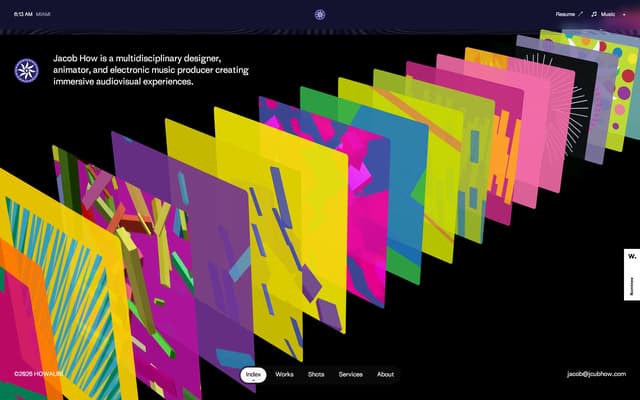The width and height of the screenshot is (640, 400).
Task: Click the Music label in header
Action: point(608,14)
